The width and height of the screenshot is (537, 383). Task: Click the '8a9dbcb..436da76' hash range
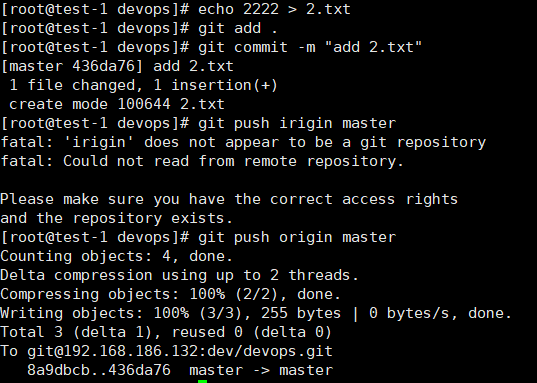click(x=99, y=370)
